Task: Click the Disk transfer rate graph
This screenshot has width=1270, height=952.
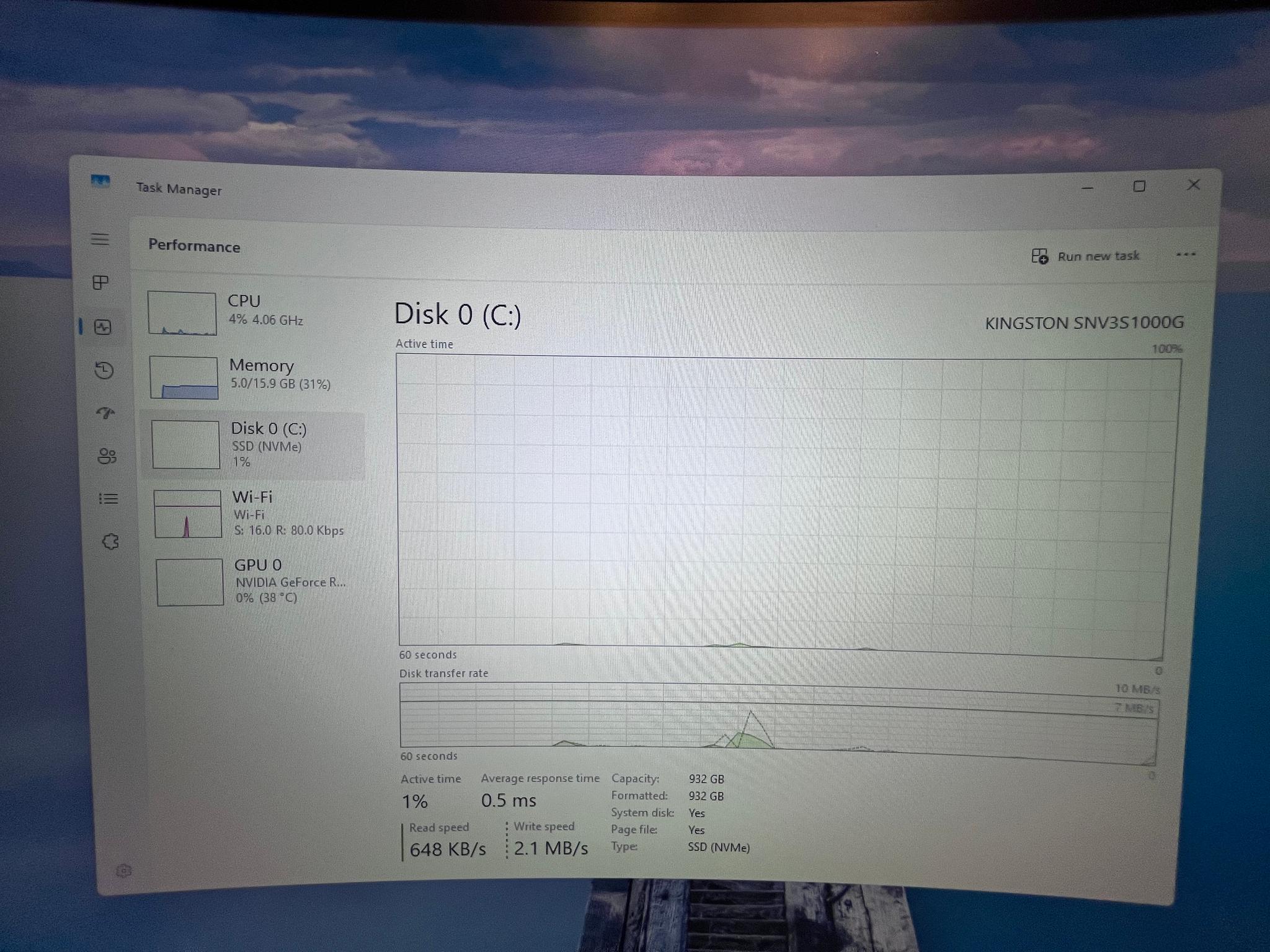Action: point(779,724)
